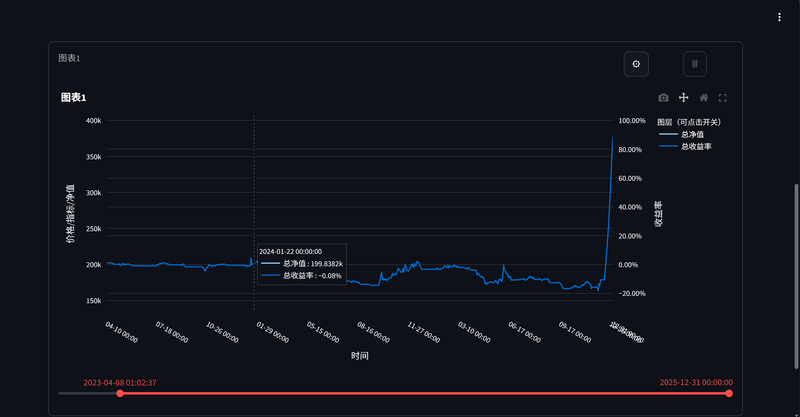The width and height of the screenshot is (800, 417).
Task: Click the 11-27 00:00 x-axis tick
Action: point(424,332)
